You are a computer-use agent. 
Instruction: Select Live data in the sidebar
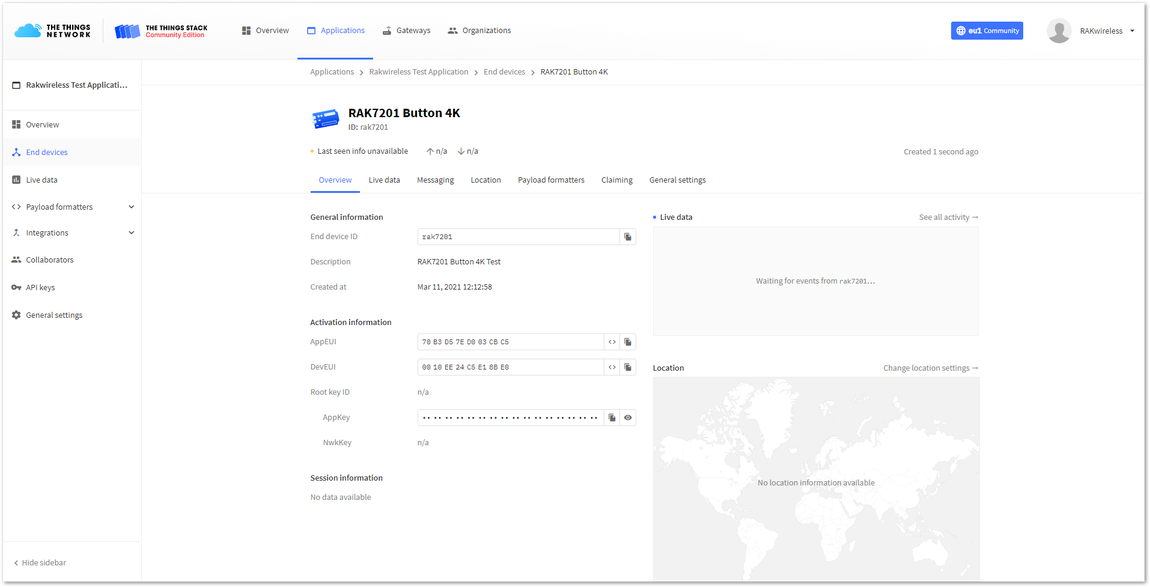(x=71, y=180)
